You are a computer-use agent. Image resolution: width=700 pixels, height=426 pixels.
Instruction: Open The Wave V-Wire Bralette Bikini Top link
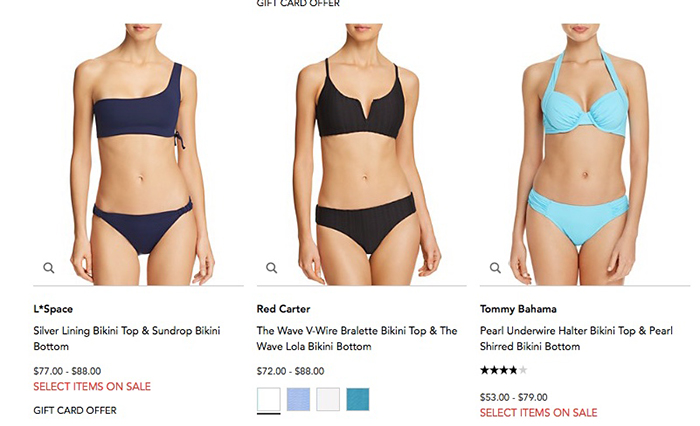coord(357,338)
